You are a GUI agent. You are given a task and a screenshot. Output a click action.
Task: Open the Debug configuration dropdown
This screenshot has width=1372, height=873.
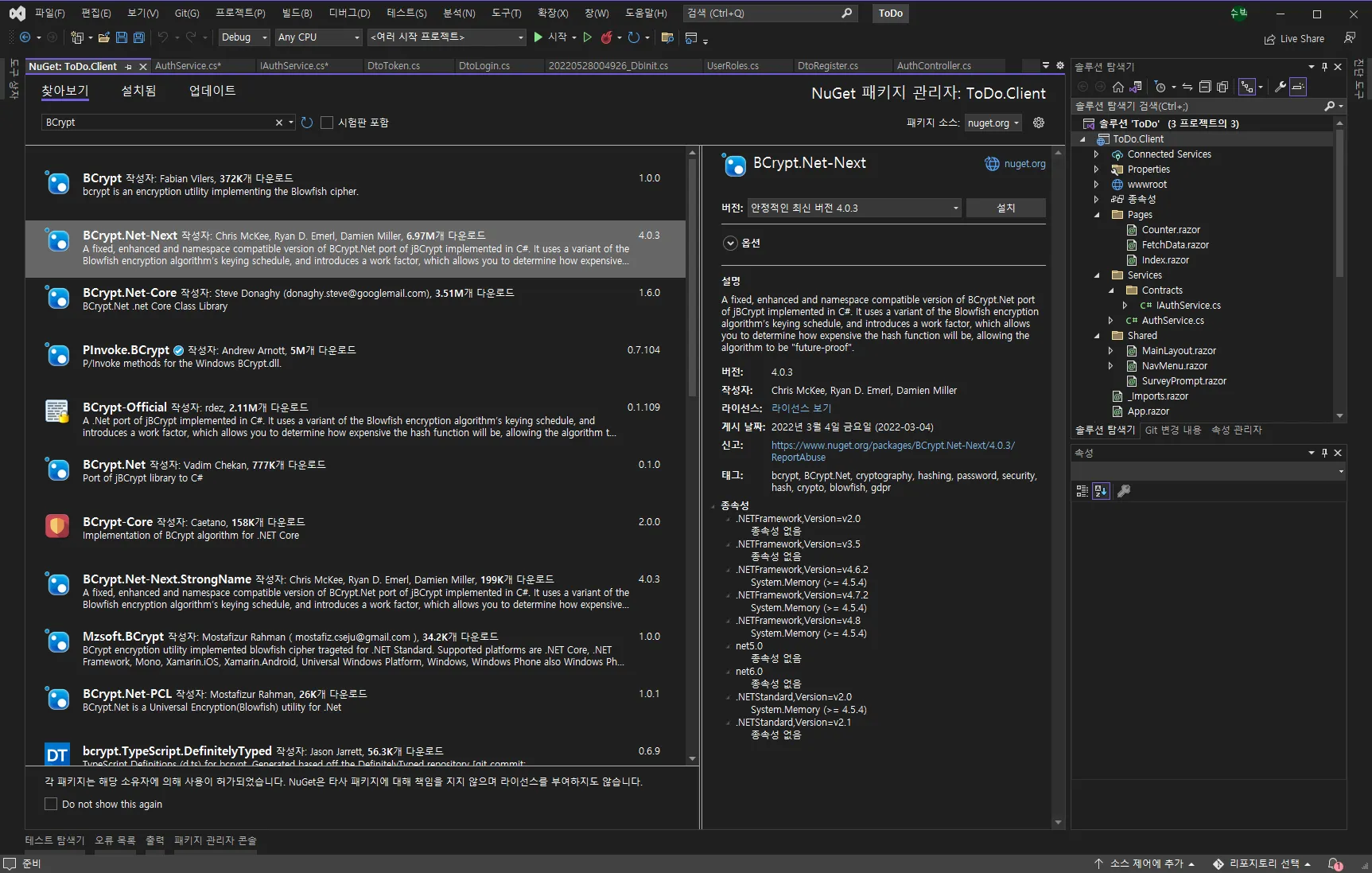coord(244,37)
